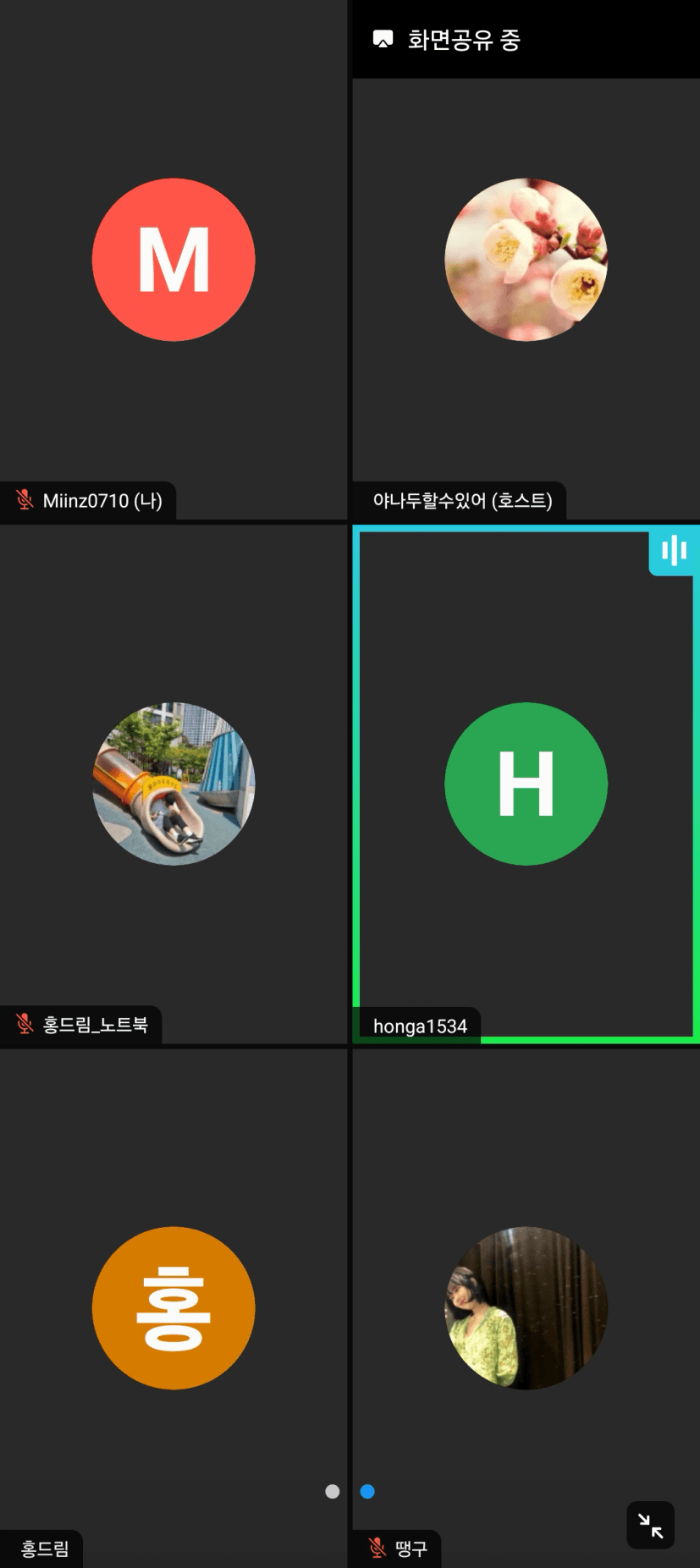Image resolution: width=700 pixels, height=1568 pixels.
Task: Tap the 홍드림_노트북 name label
Action: pos(95,1025)
